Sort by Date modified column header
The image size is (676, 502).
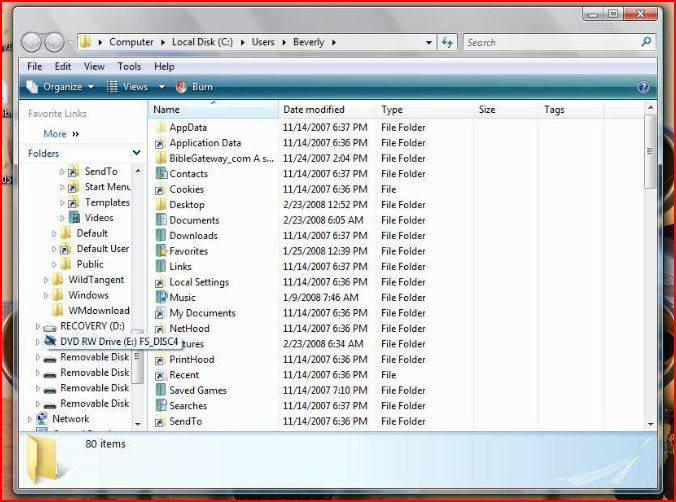click(x=327, y=110)
